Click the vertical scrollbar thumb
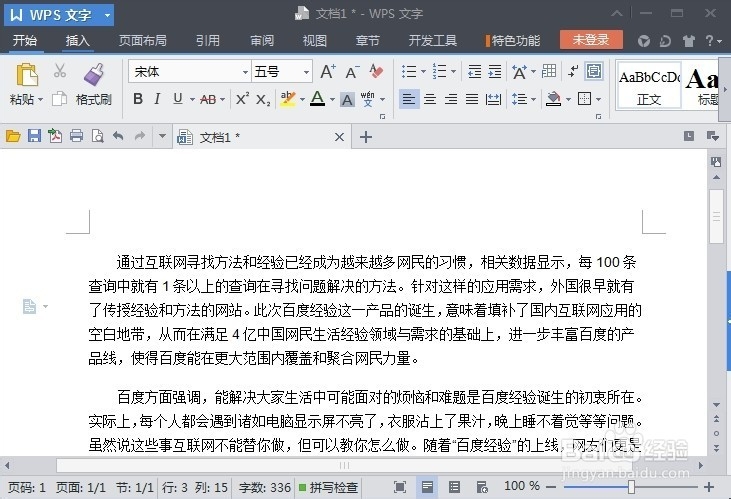Viewport: 731px width, 499px height. 716,216
